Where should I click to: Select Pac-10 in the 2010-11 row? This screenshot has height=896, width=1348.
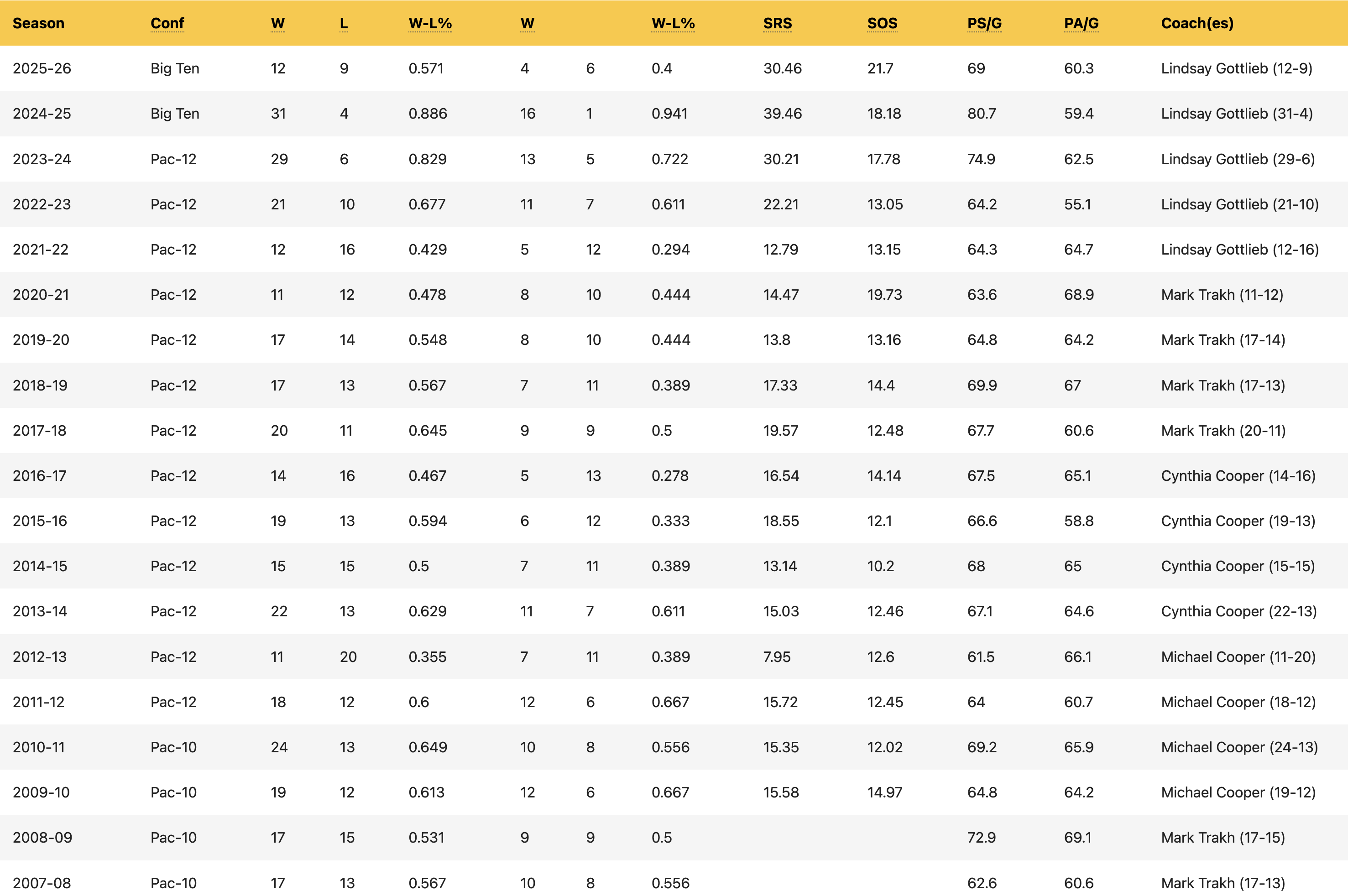click(173, 747)
